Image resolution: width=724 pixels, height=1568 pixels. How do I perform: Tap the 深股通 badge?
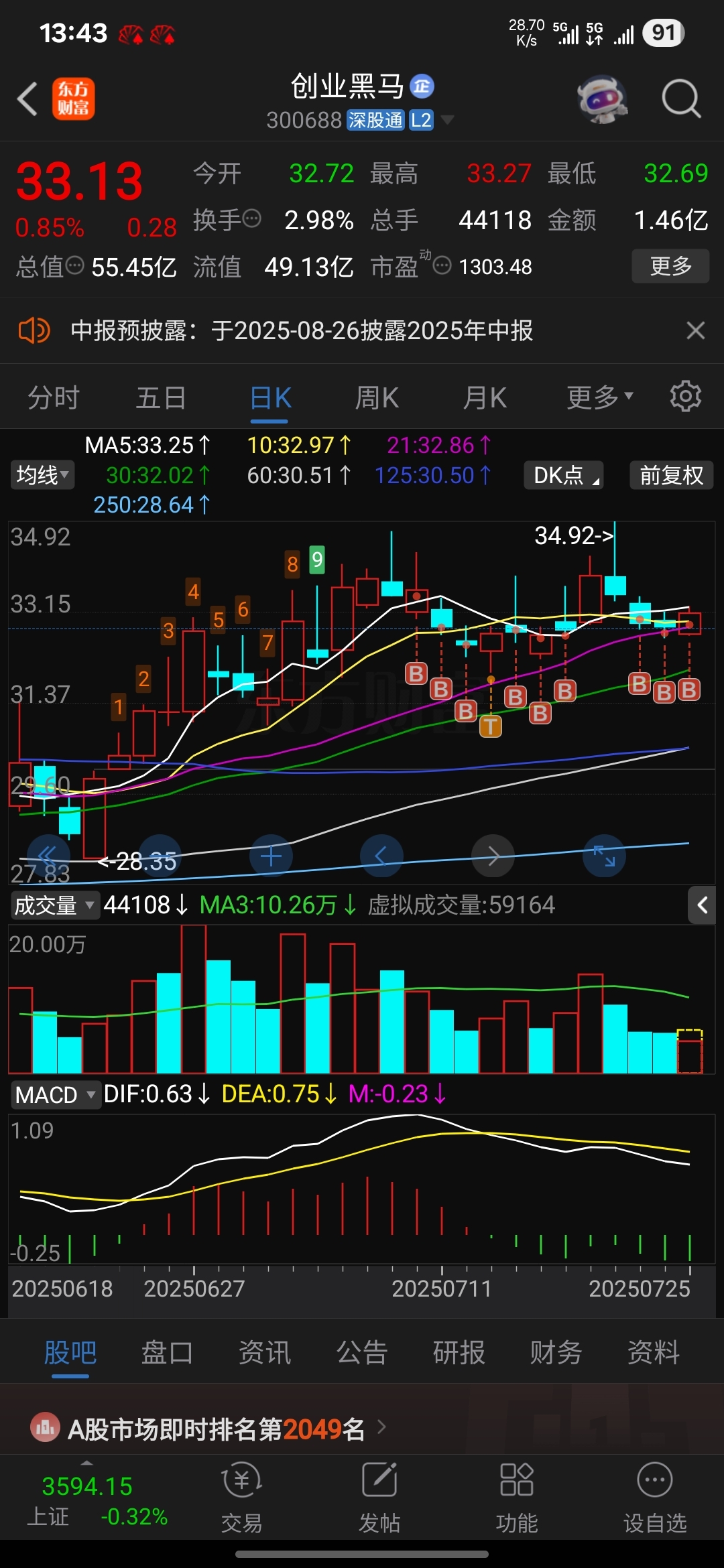click(375, 120)
